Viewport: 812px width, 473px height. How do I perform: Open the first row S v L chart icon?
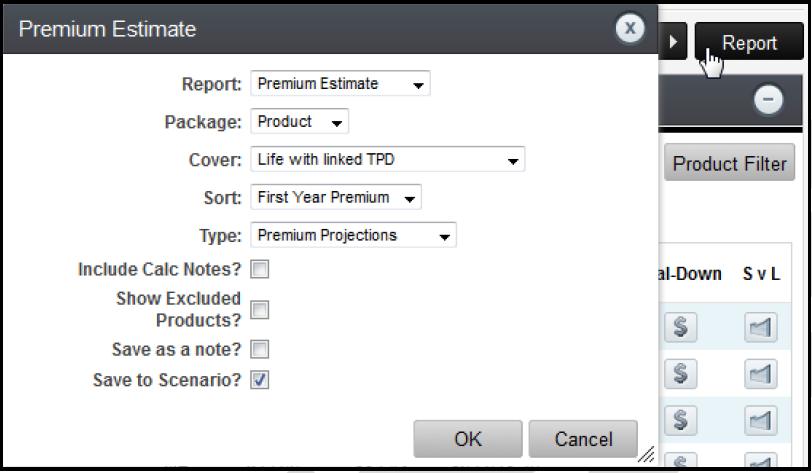point(760,327)
